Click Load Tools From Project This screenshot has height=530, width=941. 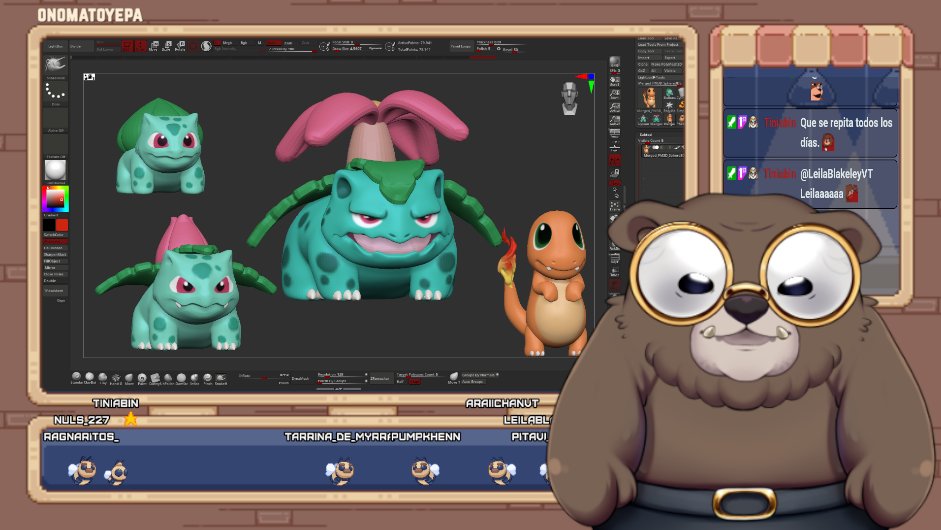658,45
